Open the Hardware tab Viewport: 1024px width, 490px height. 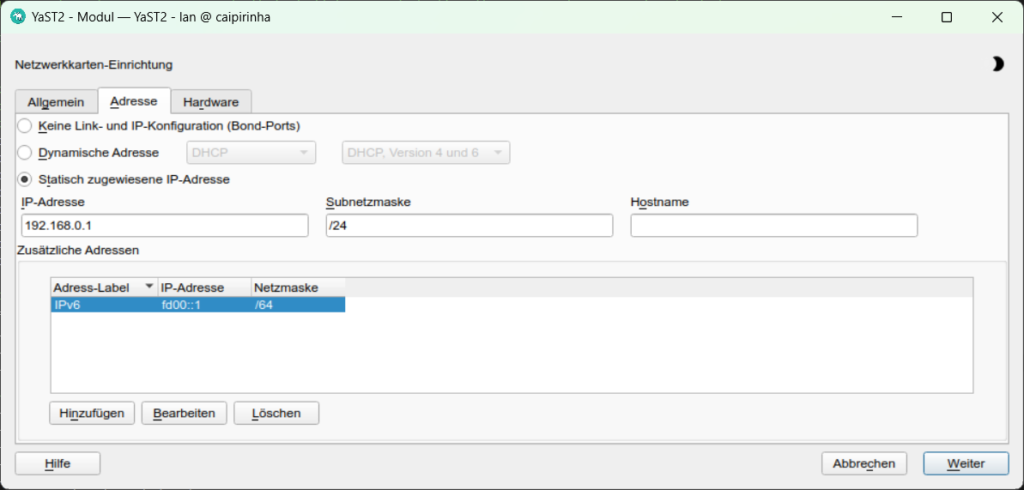coord(210,102)
